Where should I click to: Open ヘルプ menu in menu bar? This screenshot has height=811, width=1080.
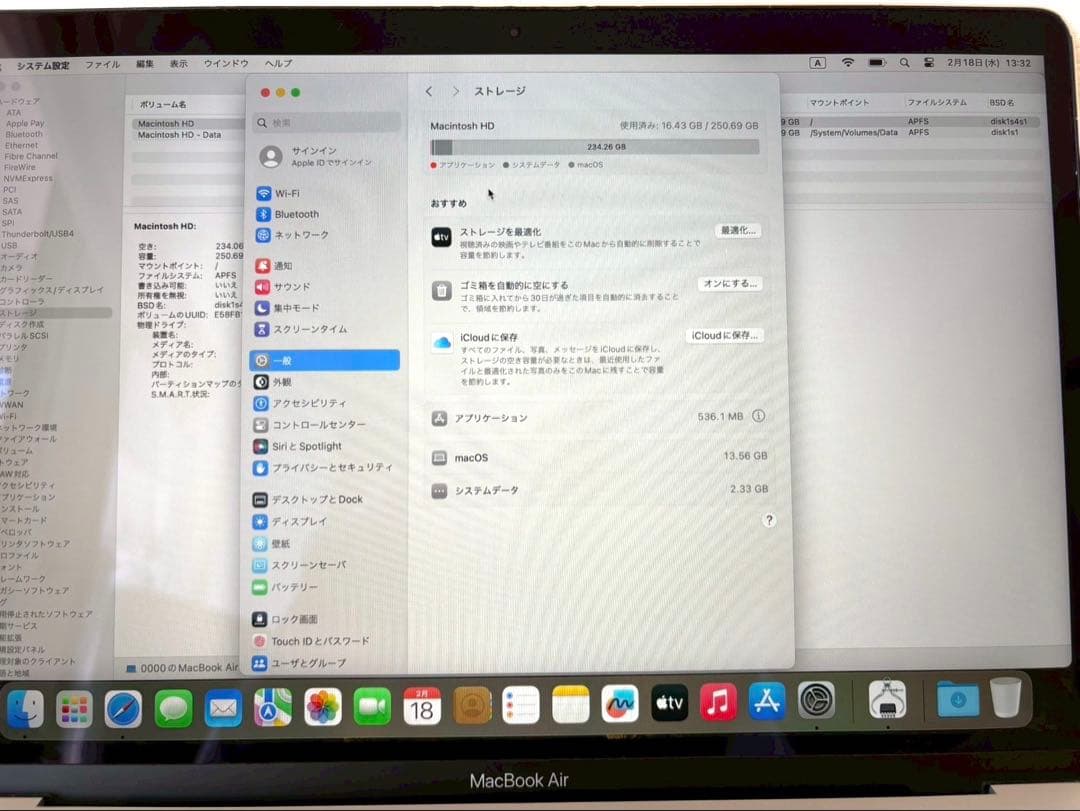click(278, 63)
